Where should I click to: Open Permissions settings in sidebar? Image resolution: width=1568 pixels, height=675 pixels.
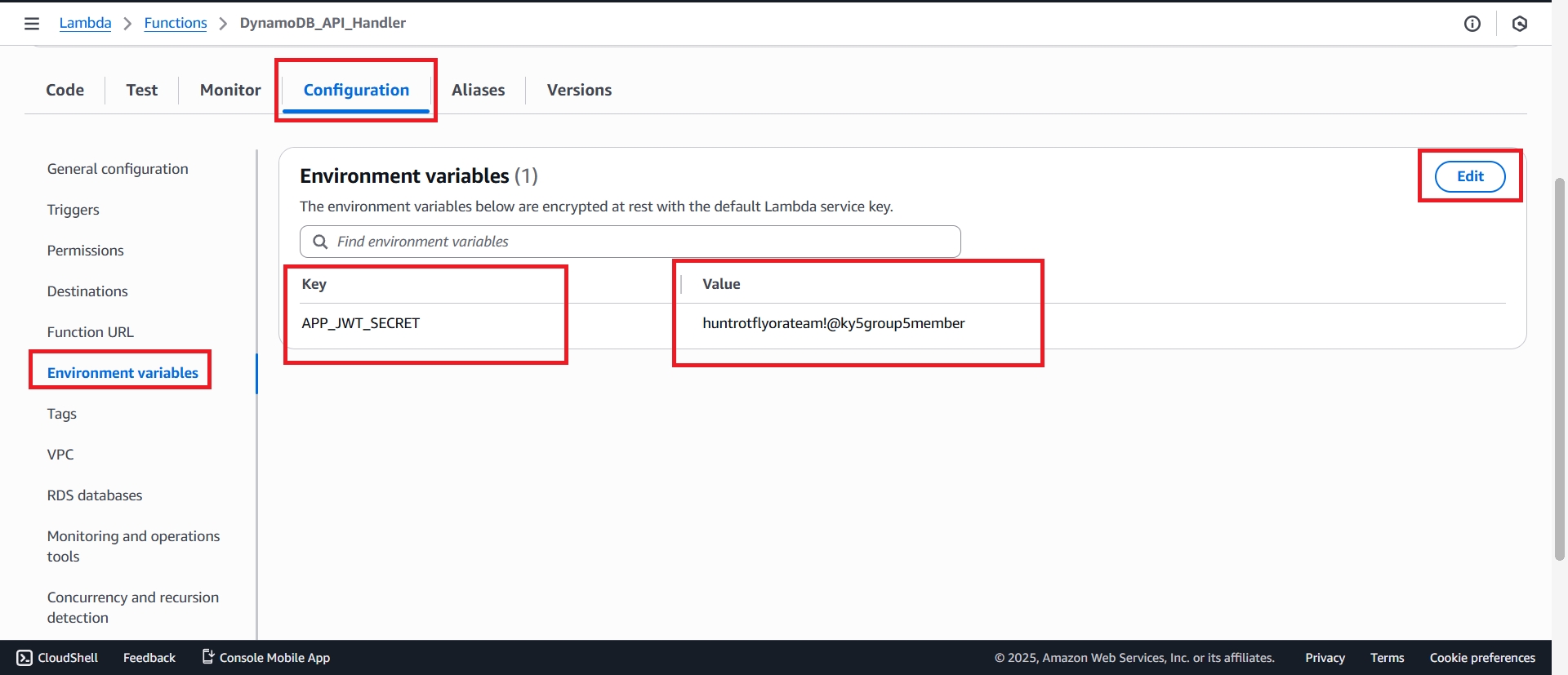coord(85,251)
